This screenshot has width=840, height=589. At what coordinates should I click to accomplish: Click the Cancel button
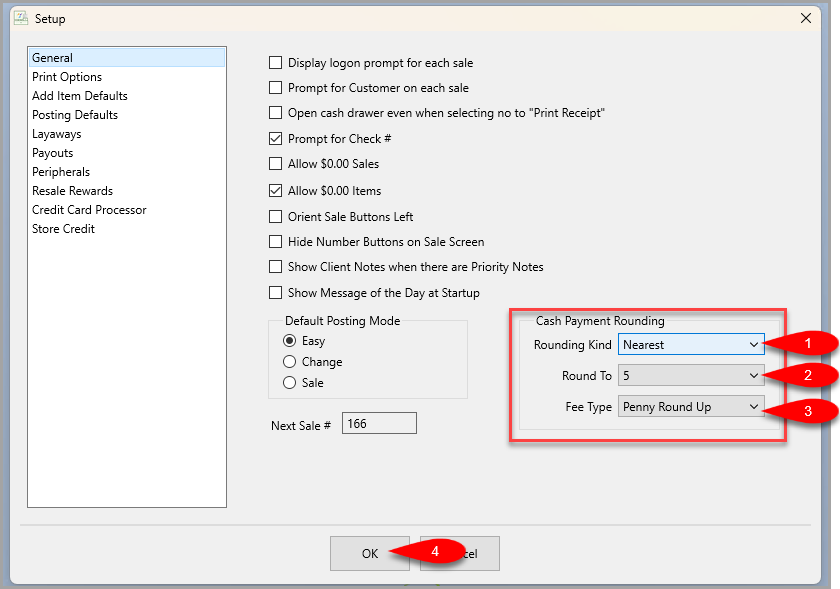pos(460,554)
